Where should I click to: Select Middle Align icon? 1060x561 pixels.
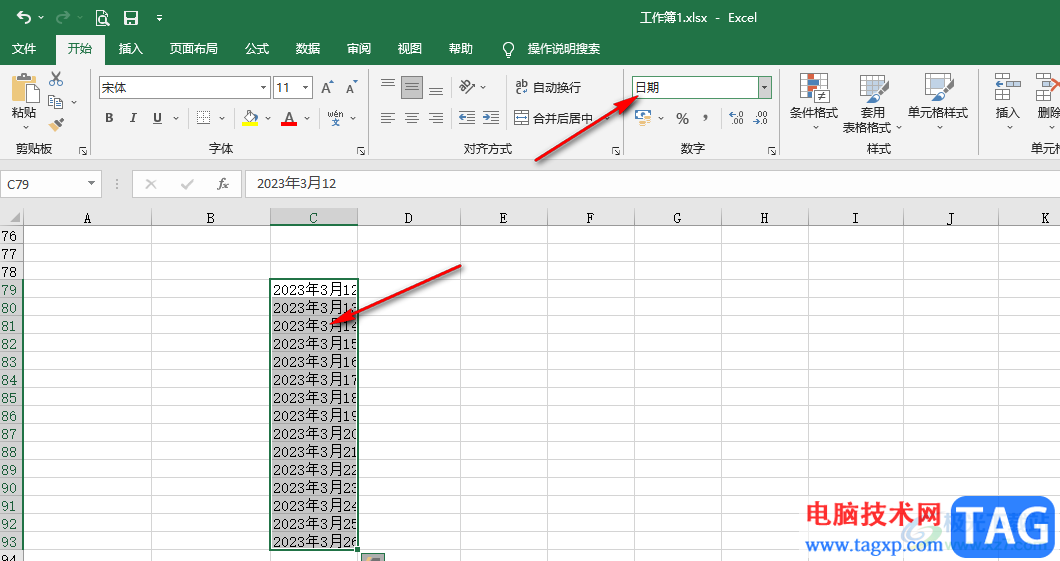412,87
